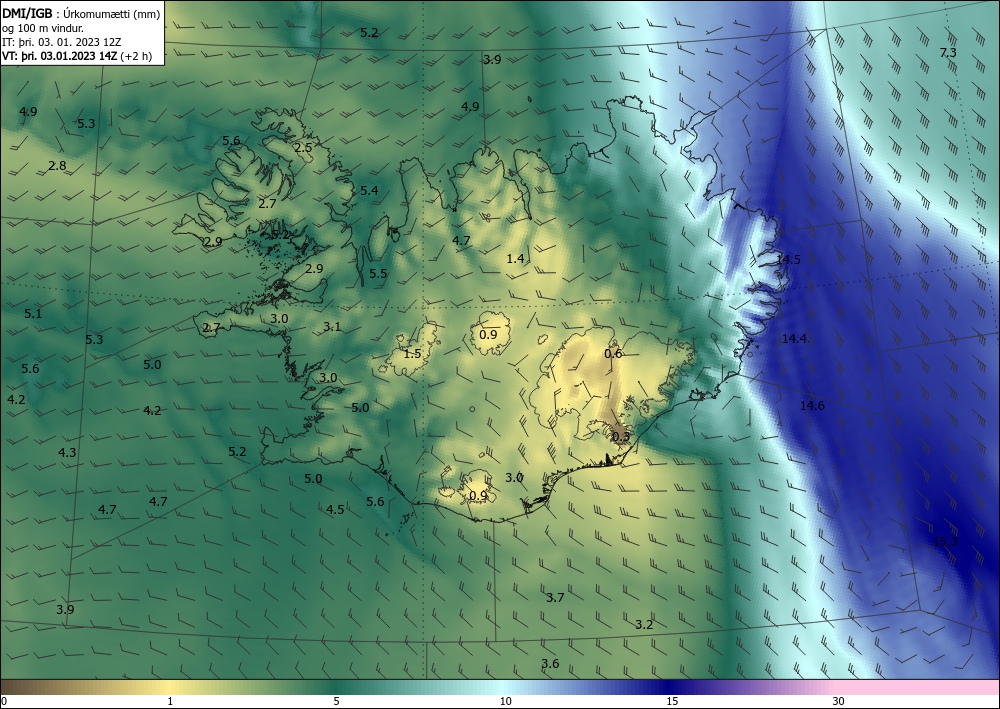This screenshot has height=709, width=1000.
Task: Click the 3.6 value label
Action: (x=550, y=663)
